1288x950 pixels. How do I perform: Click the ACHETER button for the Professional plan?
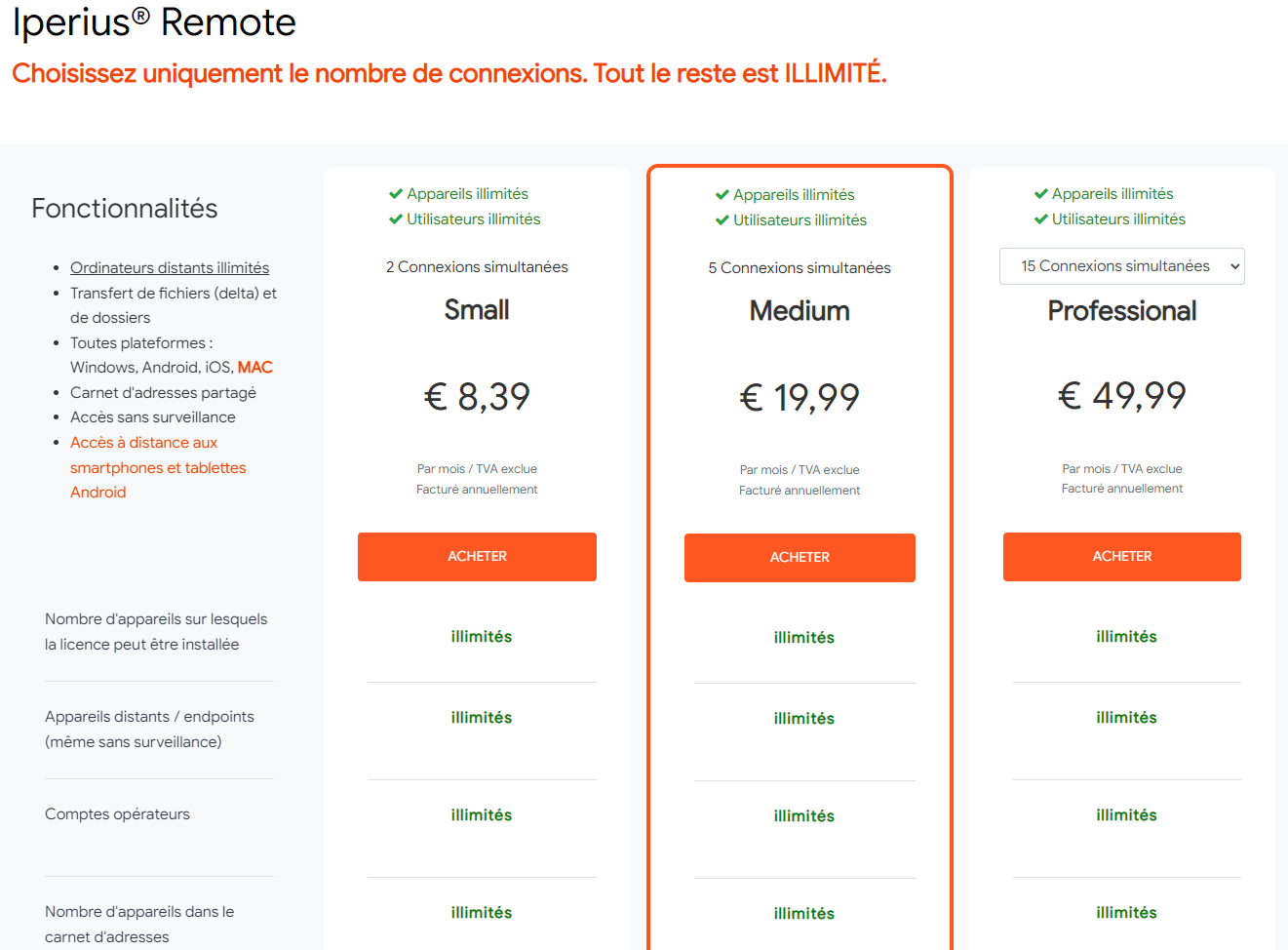(x=1122, y=557)
